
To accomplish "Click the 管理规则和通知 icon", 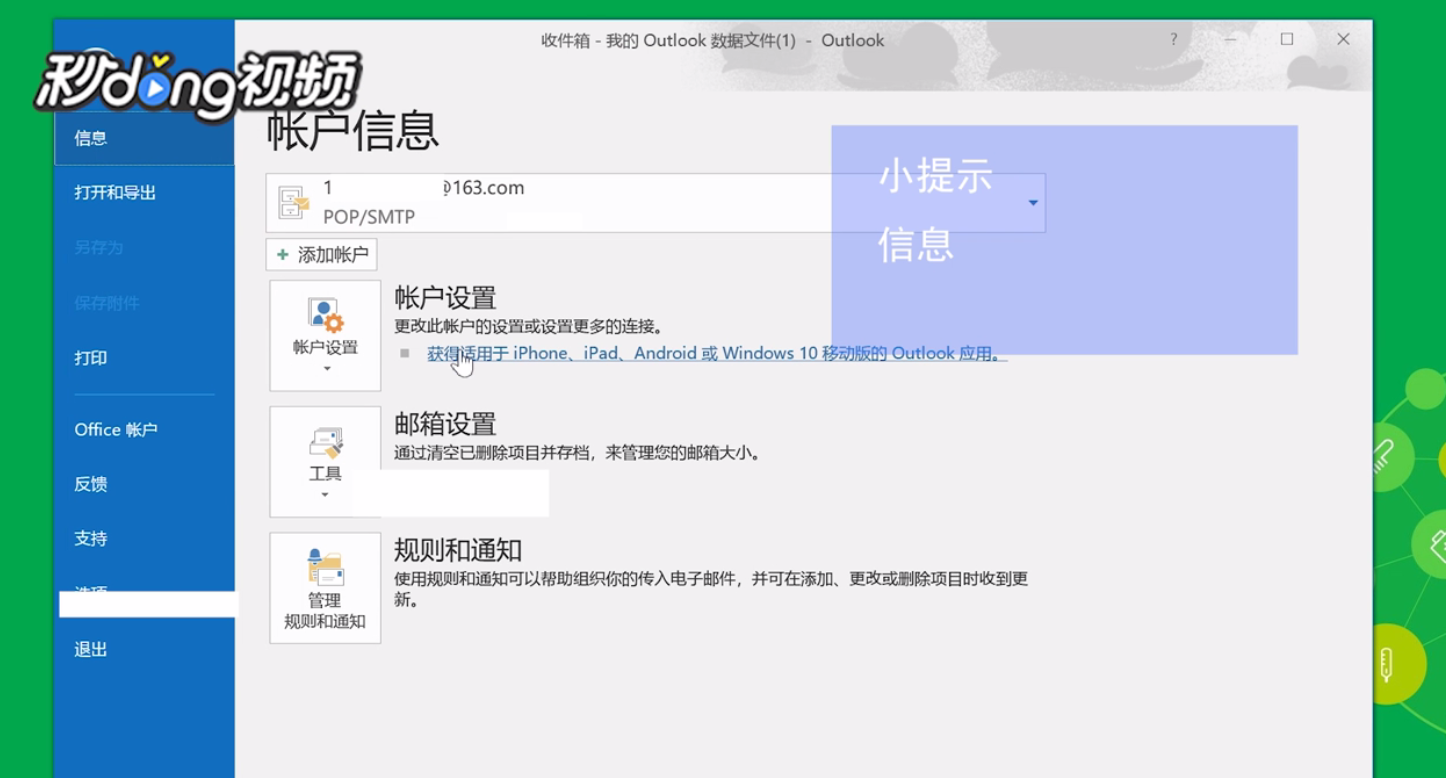I will [x=325, y=568].
